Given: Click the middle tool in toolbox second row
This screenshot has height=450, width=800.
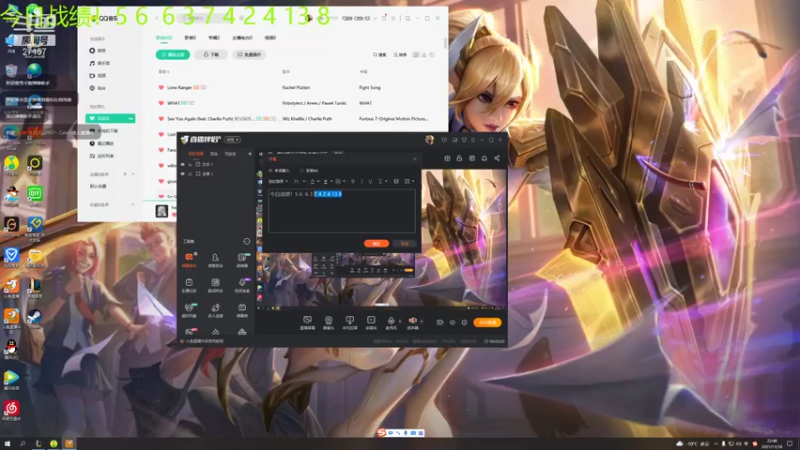Looking at the screenshot, I should click(215, 285).
